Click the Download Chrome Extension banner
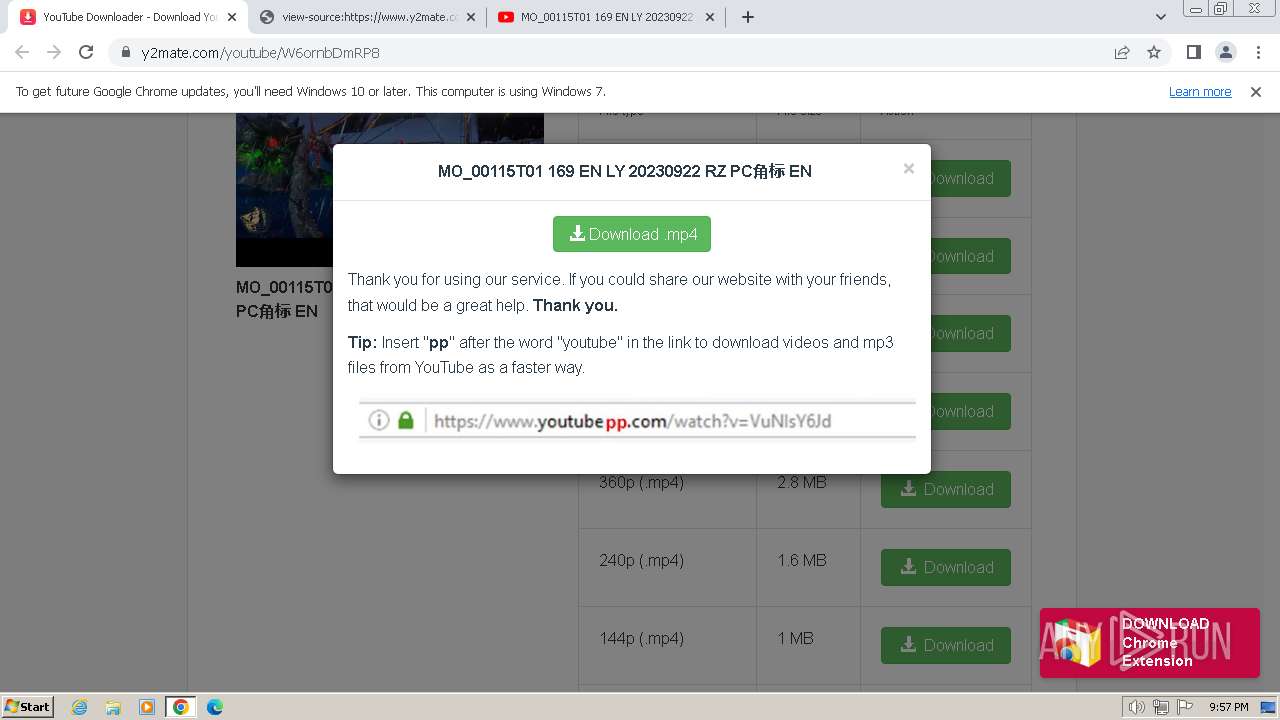Viewport: 1280px width, 720px height. (1150, 643)
